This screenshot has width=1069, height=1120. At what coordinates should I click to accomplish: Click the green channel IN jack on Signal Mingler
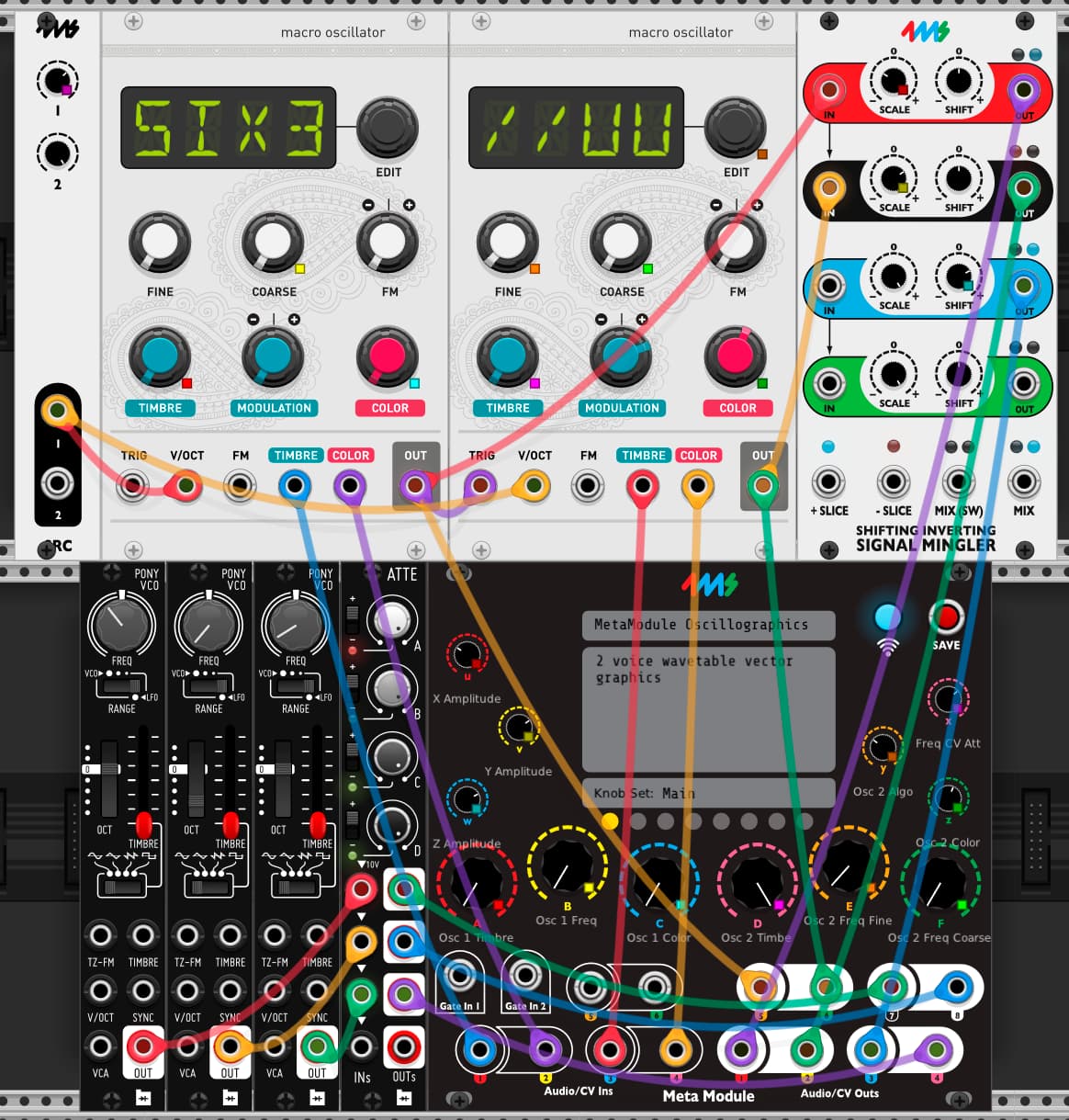829,383
